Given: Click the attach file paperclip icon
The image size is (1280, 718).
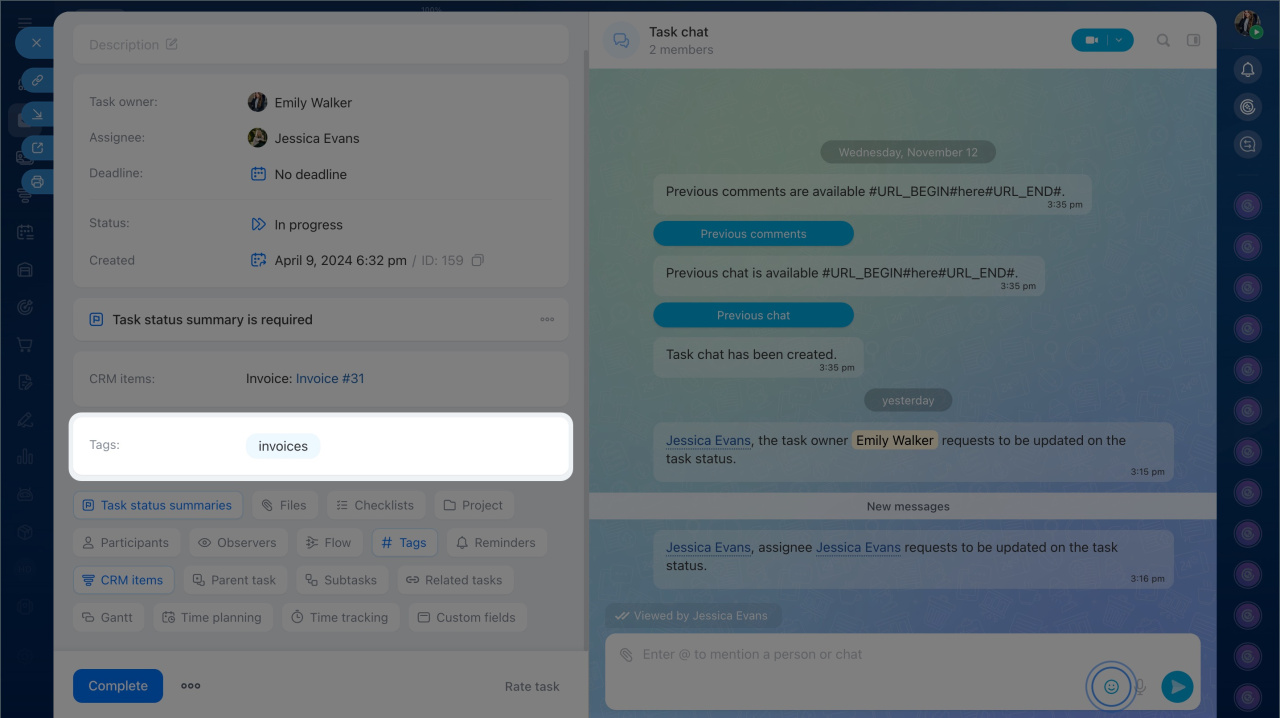Looking at the screenshot, I should tap(626, 655).
